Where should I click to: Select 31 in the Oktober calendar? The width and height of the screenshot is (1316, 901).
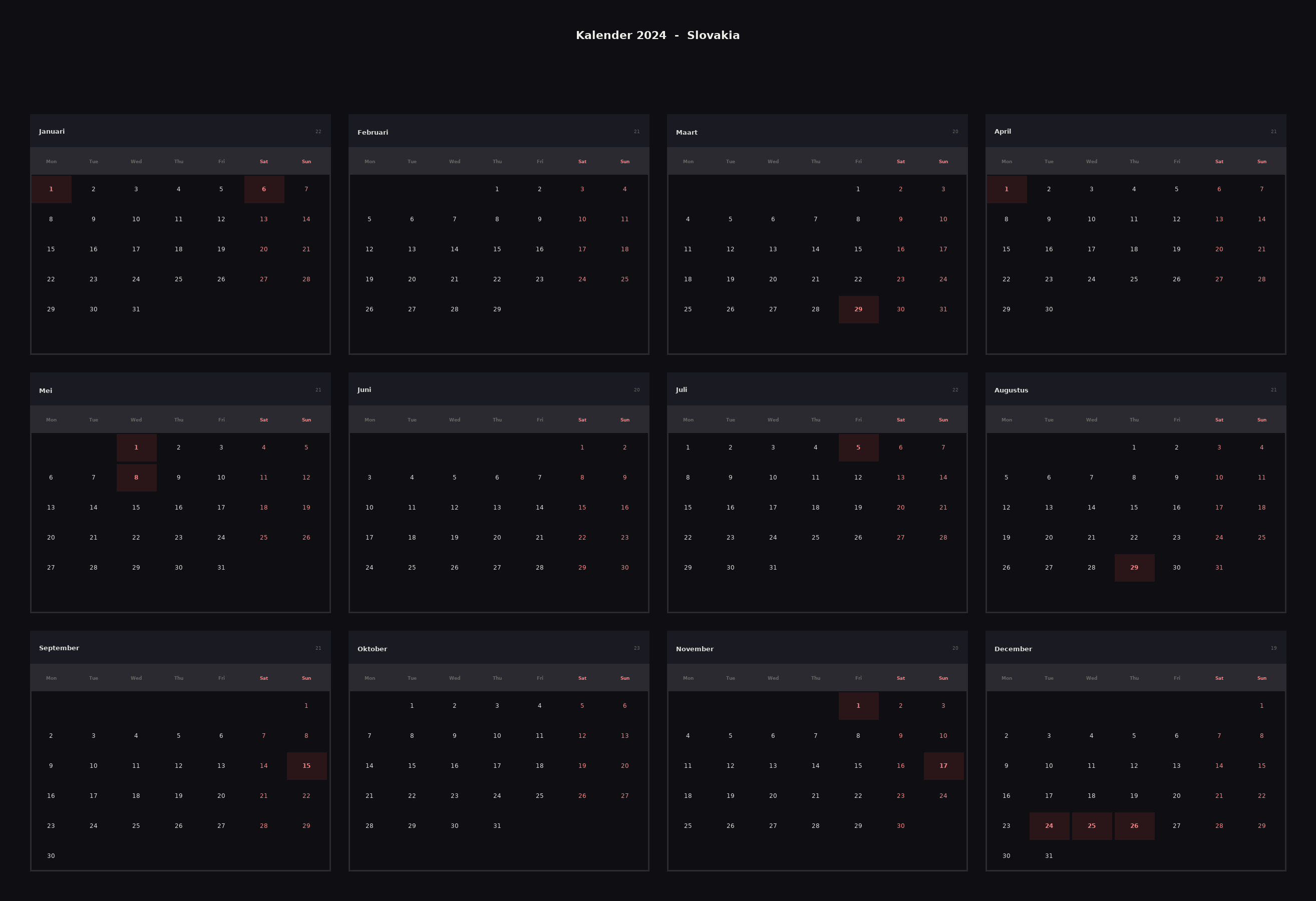point(497,826)
